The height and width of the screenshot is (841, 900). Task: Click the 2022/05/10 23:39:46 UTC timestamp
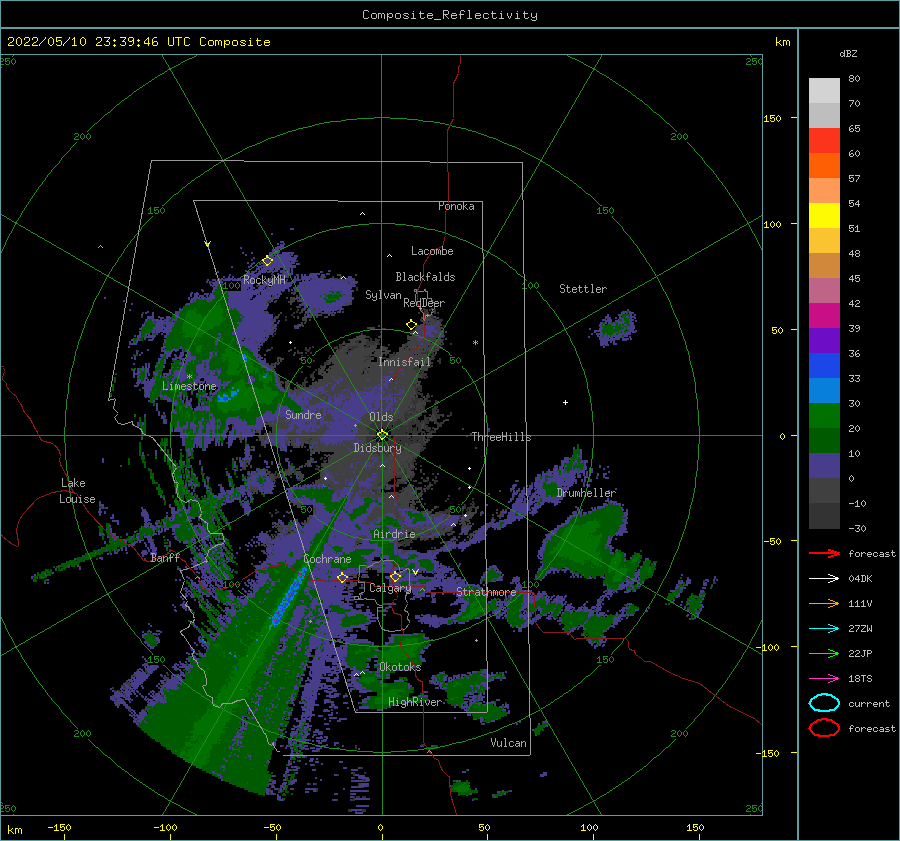point(138,42)
